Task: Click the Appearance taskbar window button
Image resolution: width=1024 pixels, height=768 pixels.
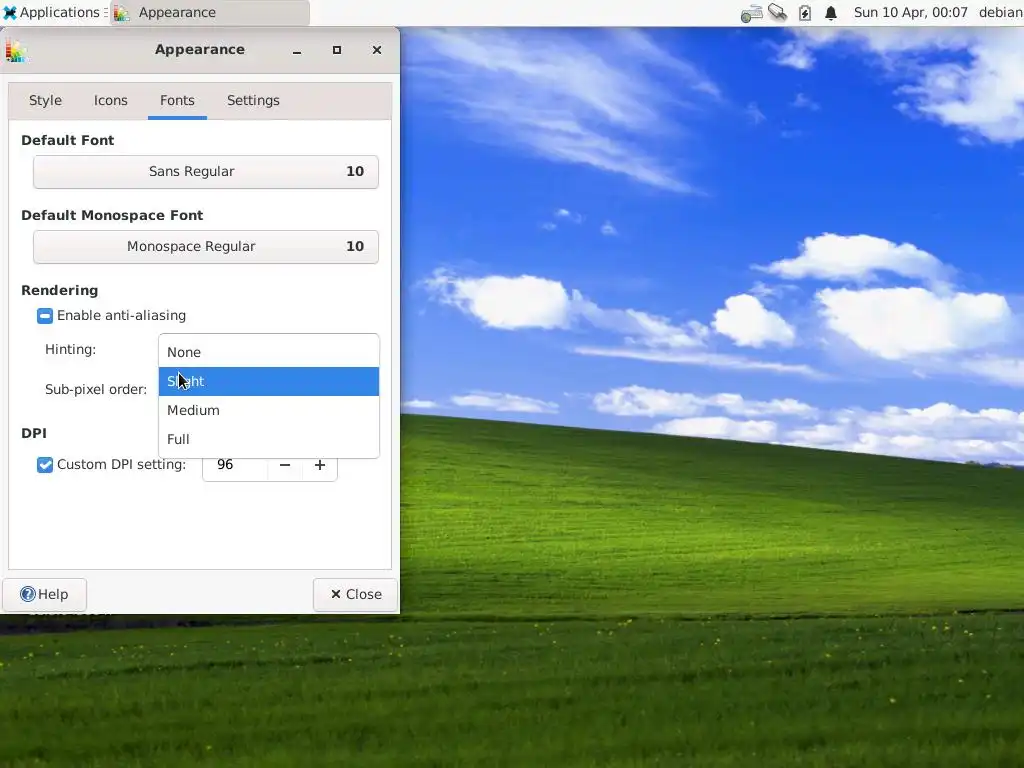Action: (209, 12)
